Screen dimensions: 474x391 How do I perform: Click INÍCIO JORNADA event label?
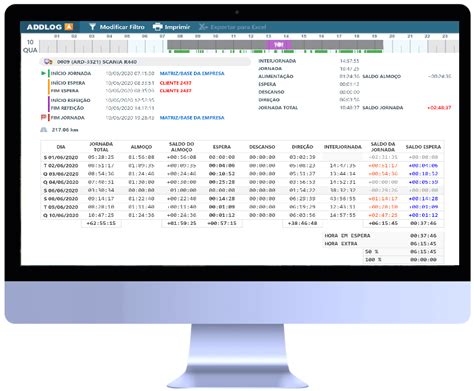pos(71,73)
